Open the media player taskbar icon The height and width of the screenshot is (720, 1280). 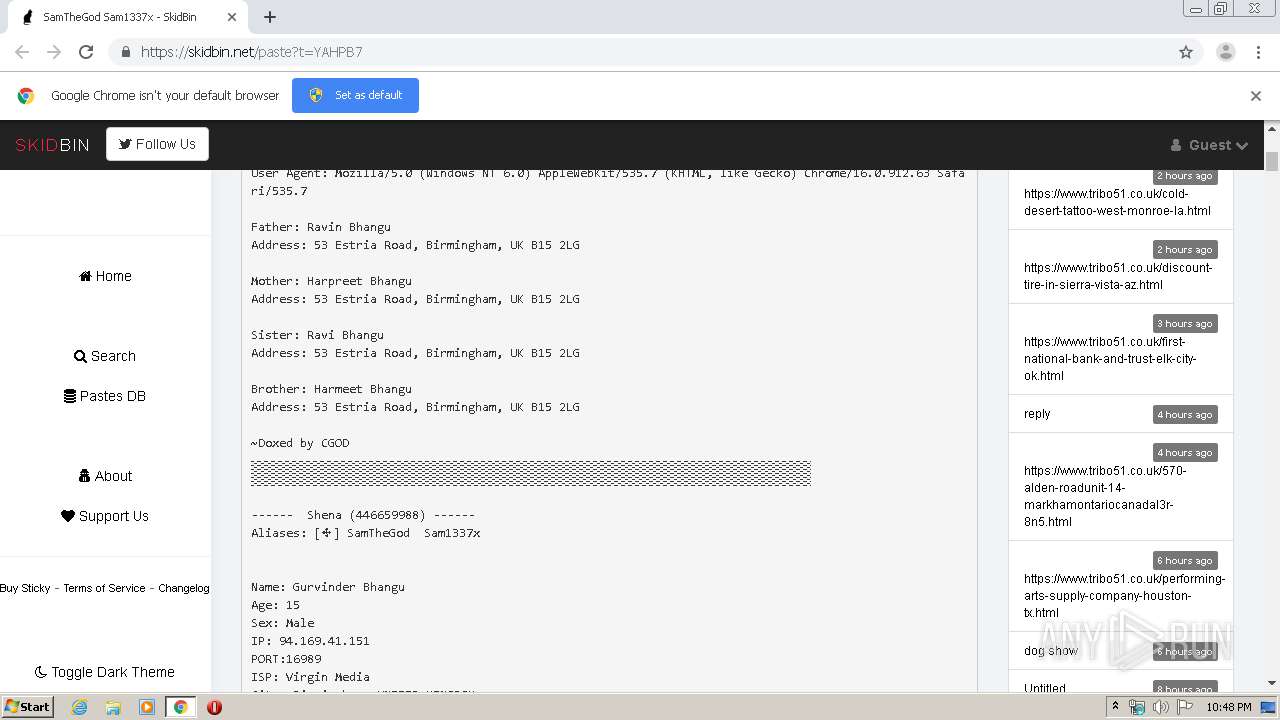click(x=147, y=707)
